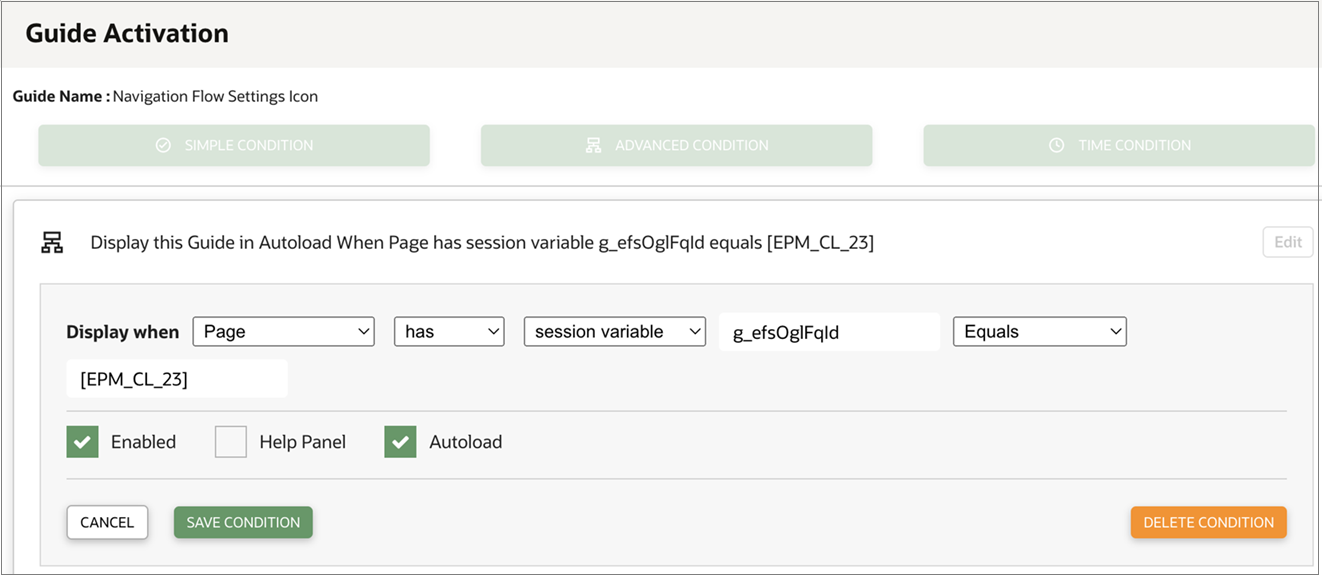
Task: Click the orange Delete Condition button
Action: (1208, 522)
